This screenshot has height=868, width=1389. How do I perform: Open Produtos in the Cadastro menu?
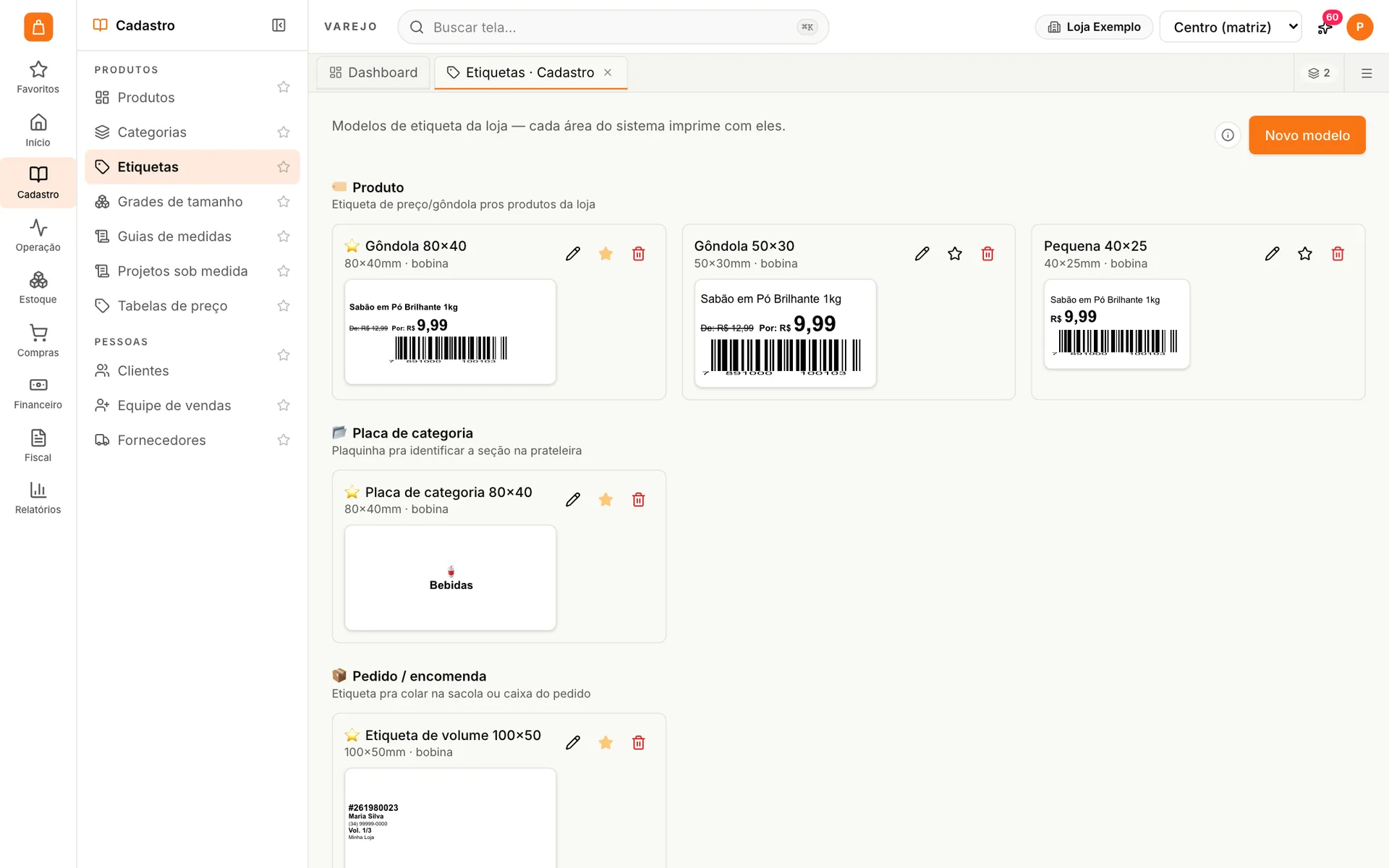146,98
